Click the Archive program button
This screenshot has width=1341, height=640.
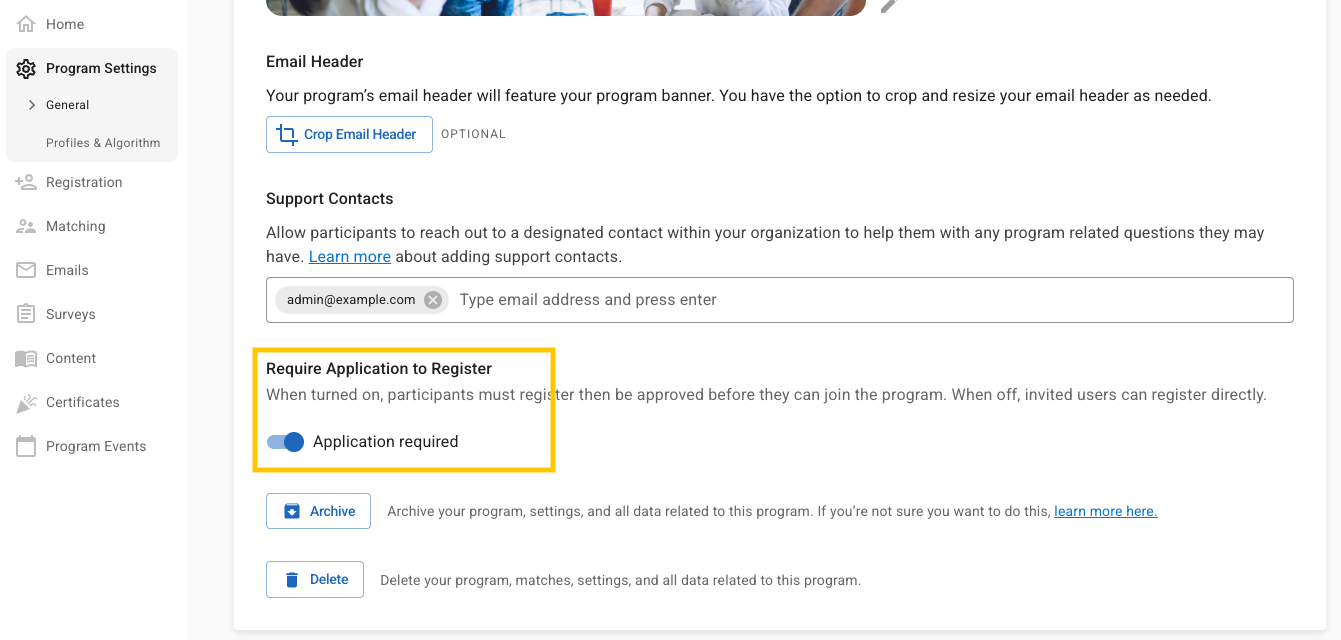click(x=318, y=511)
